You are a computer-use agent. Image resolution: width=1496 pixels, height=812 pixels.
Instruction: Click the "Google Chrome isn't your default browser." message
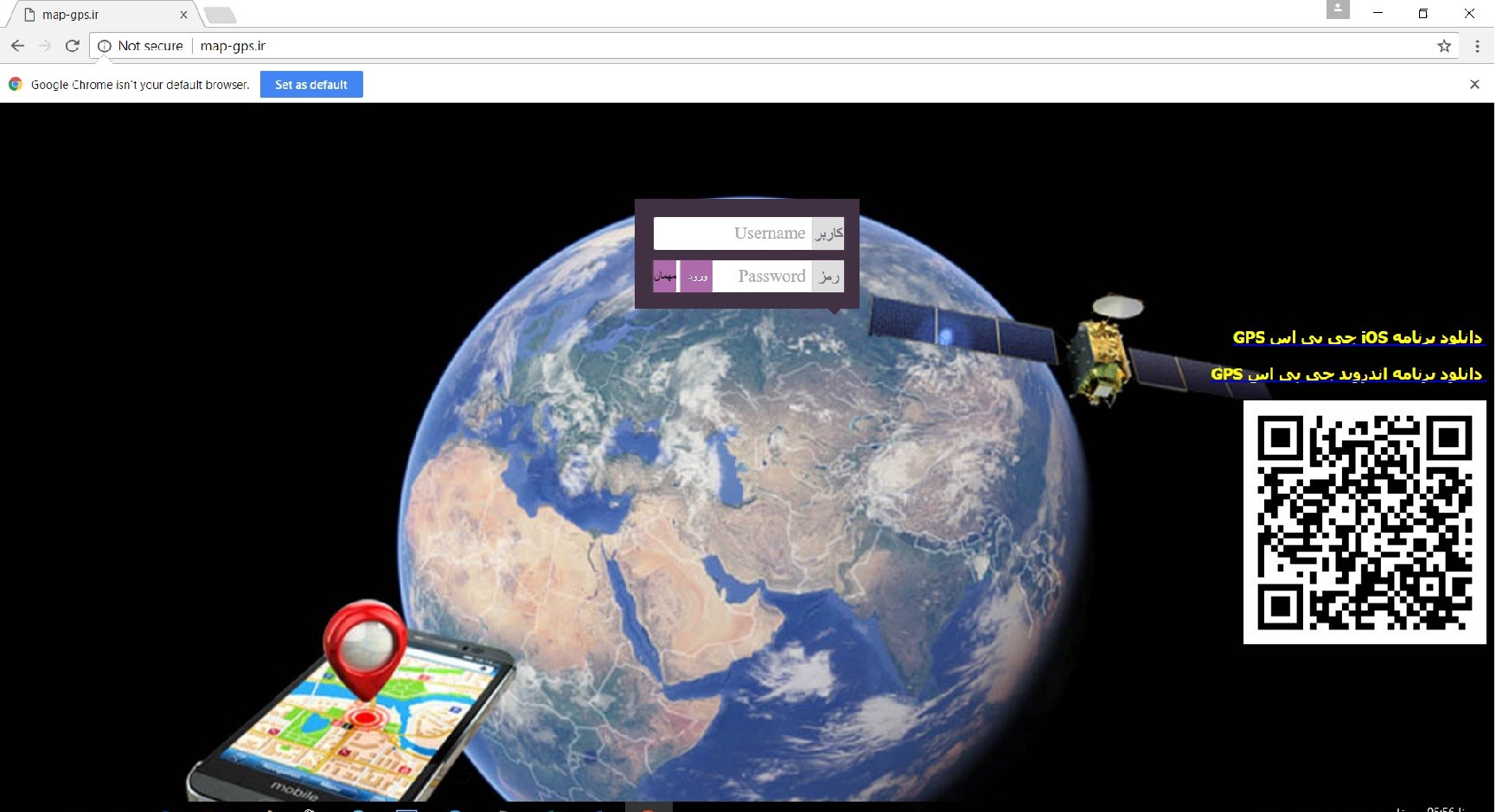pyautogui.click(x=140, y=85)
